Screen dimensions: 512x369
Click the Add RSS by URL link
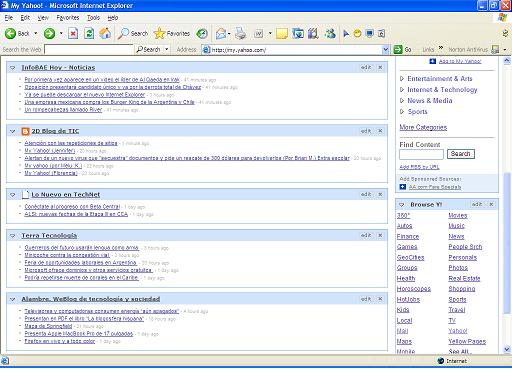click(x=419, y=167)
